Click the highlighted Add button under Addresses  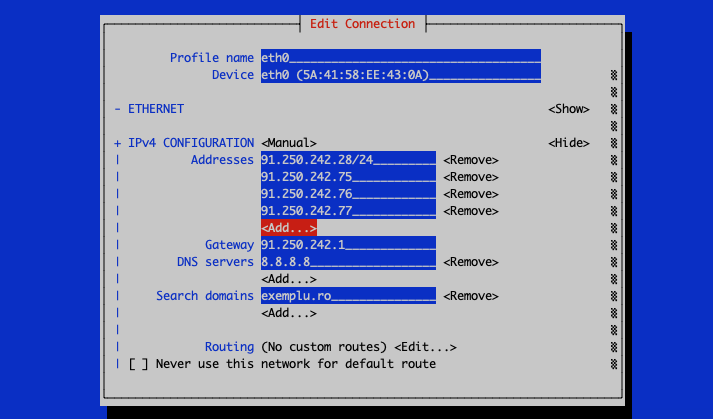(x=289, y=228)
